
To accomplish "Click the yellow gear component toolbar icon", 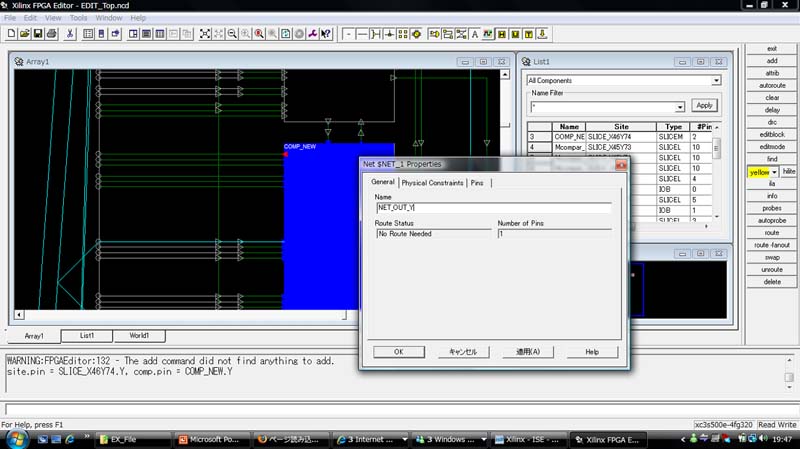I will (416, 34).
